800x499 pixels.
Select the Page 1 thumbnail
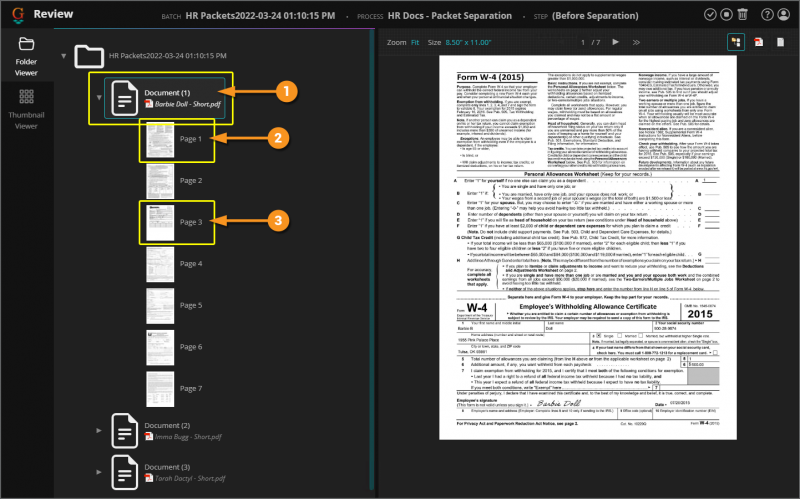(x=160, y=139)
